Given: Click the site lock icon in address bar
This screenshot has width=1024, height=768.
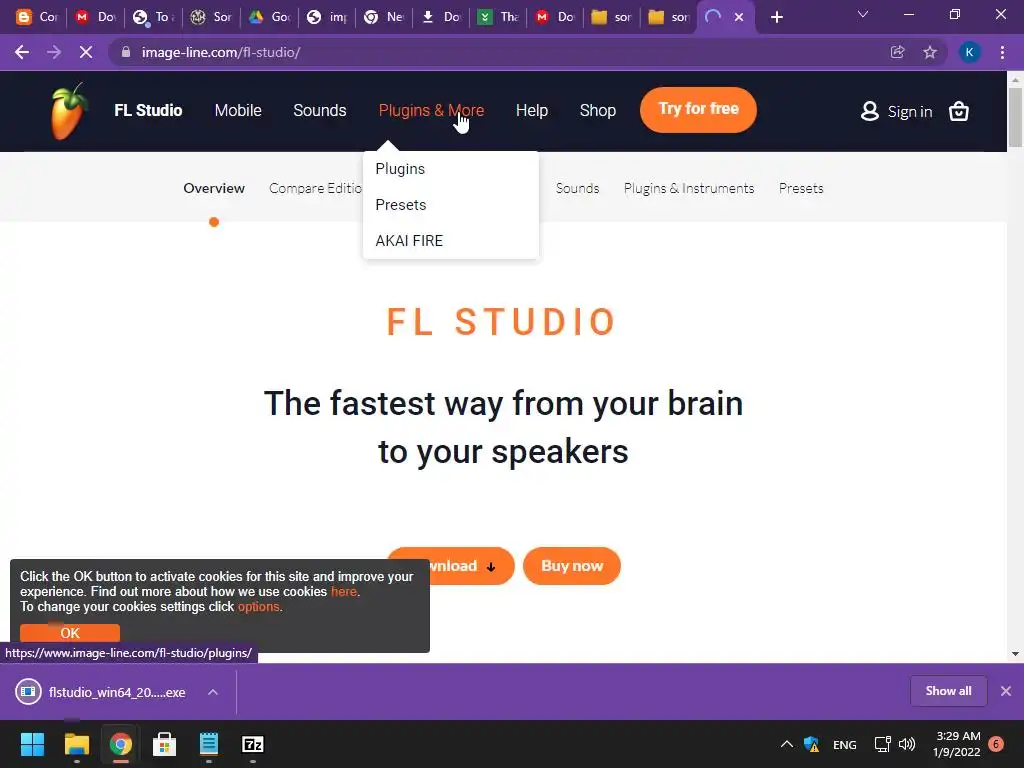Looking at the screenshot, I should [x=126, y=52].
